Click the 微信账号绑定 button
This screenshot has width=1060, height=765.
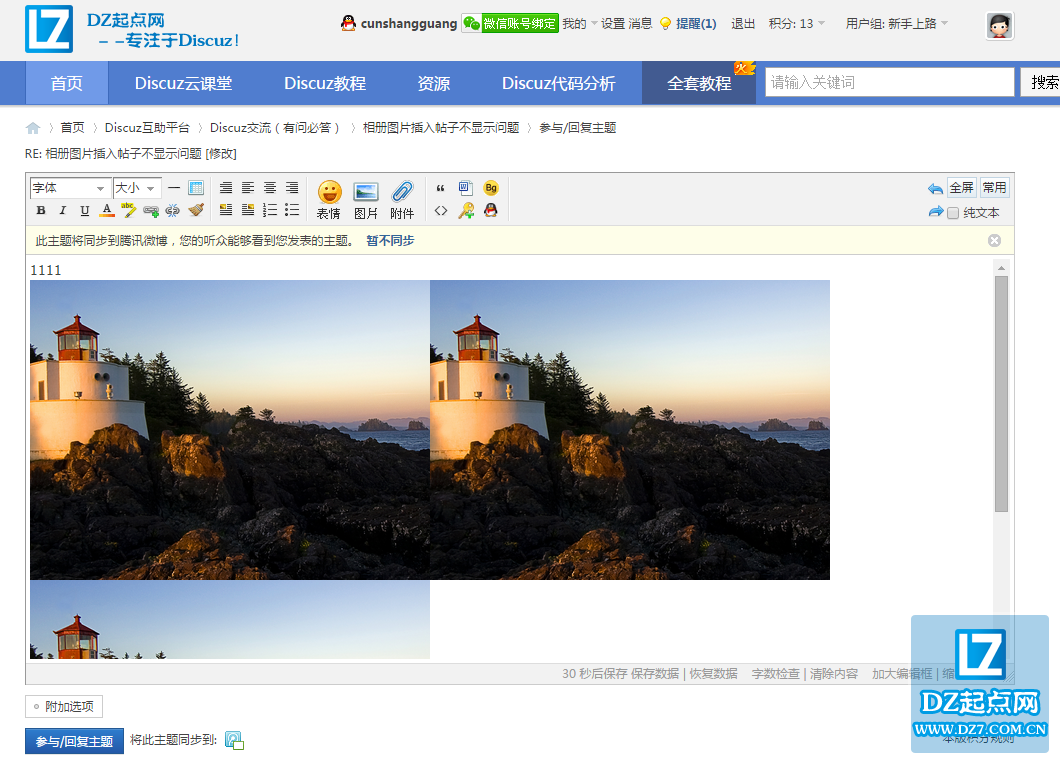click(510, 24)
